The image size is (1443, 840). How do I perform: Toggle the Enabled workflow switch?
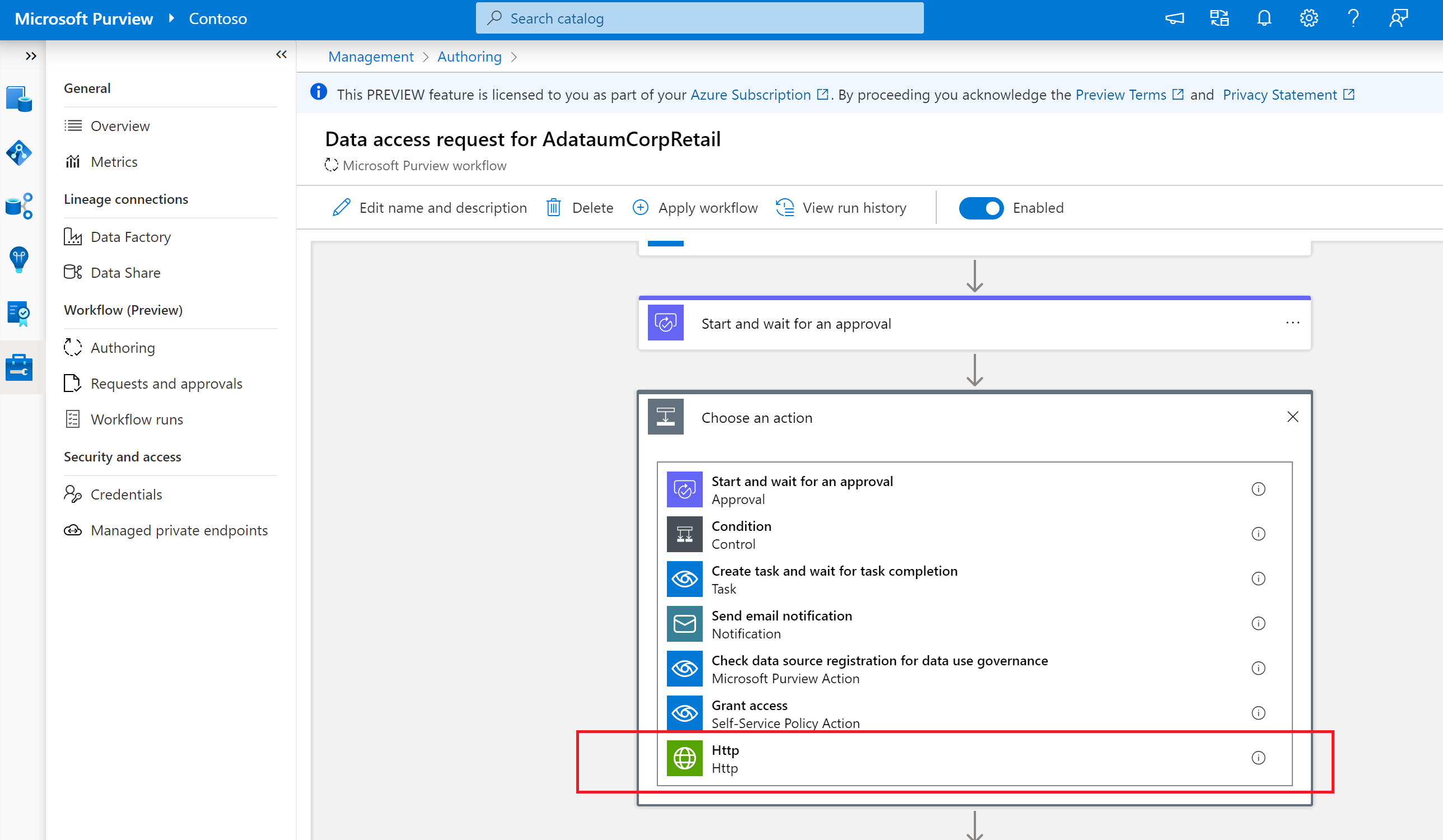[x=980, y=207]
